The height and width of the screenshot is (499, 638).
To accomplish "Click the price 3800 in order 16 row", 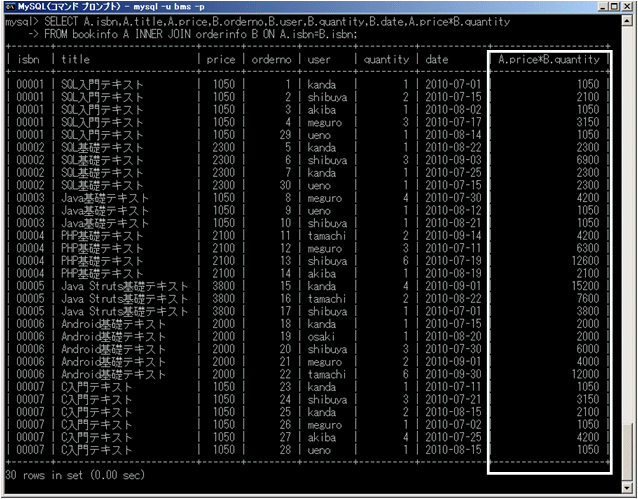I will coord(223,298).
